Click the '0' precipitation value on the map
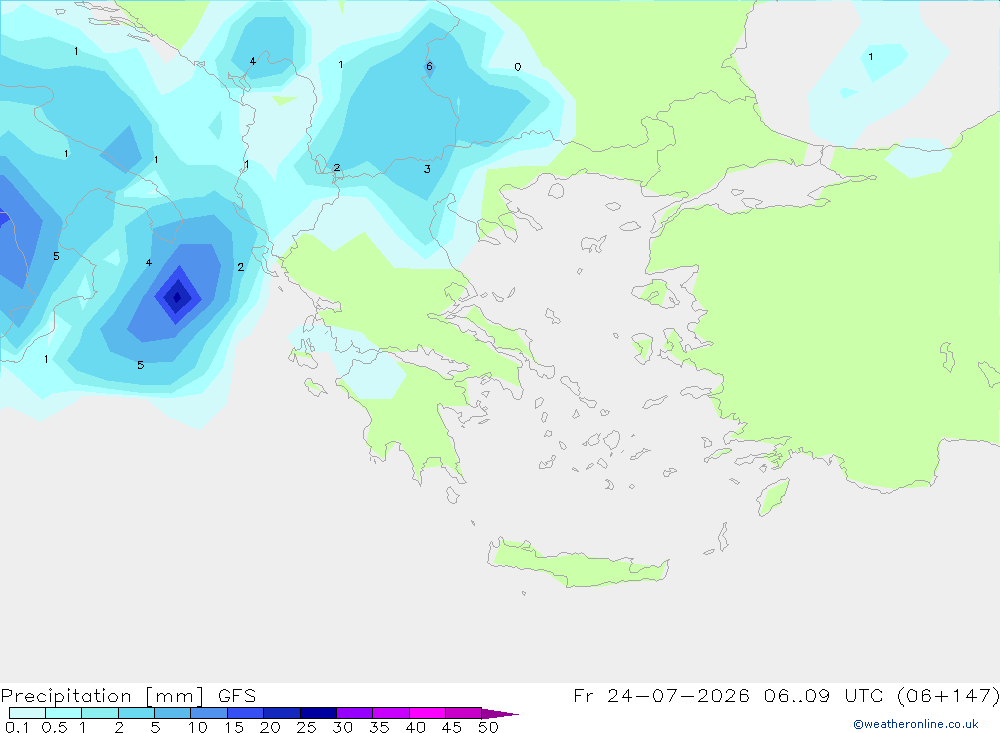Image resolution: width=1000 pixels, height=733 pixels. point(518,67)
